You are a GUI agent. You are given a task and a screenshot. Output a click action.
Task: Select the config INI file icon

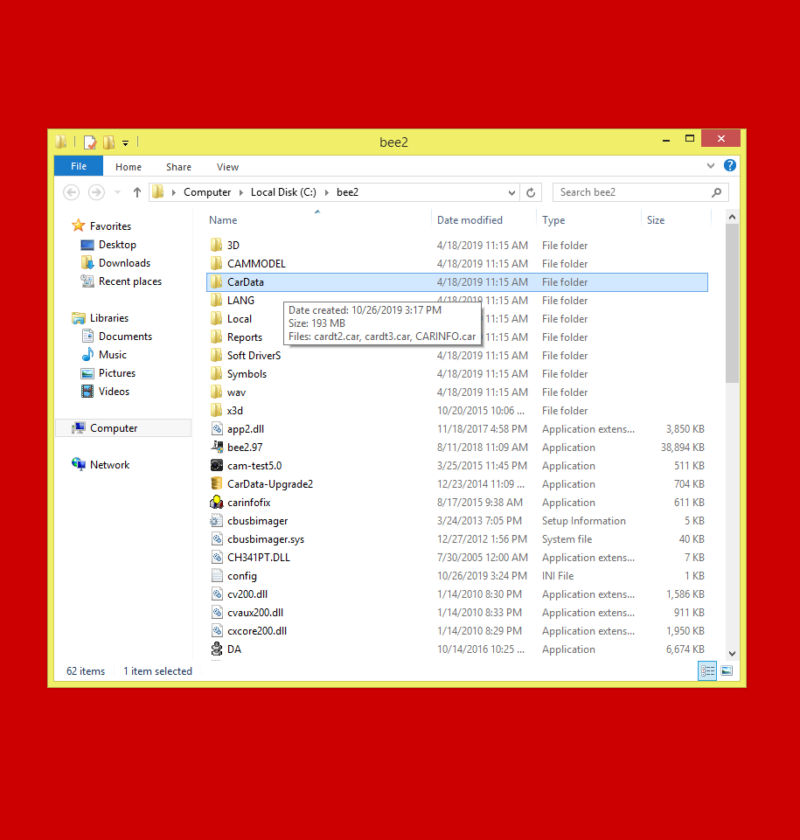[x=217, y=576]
